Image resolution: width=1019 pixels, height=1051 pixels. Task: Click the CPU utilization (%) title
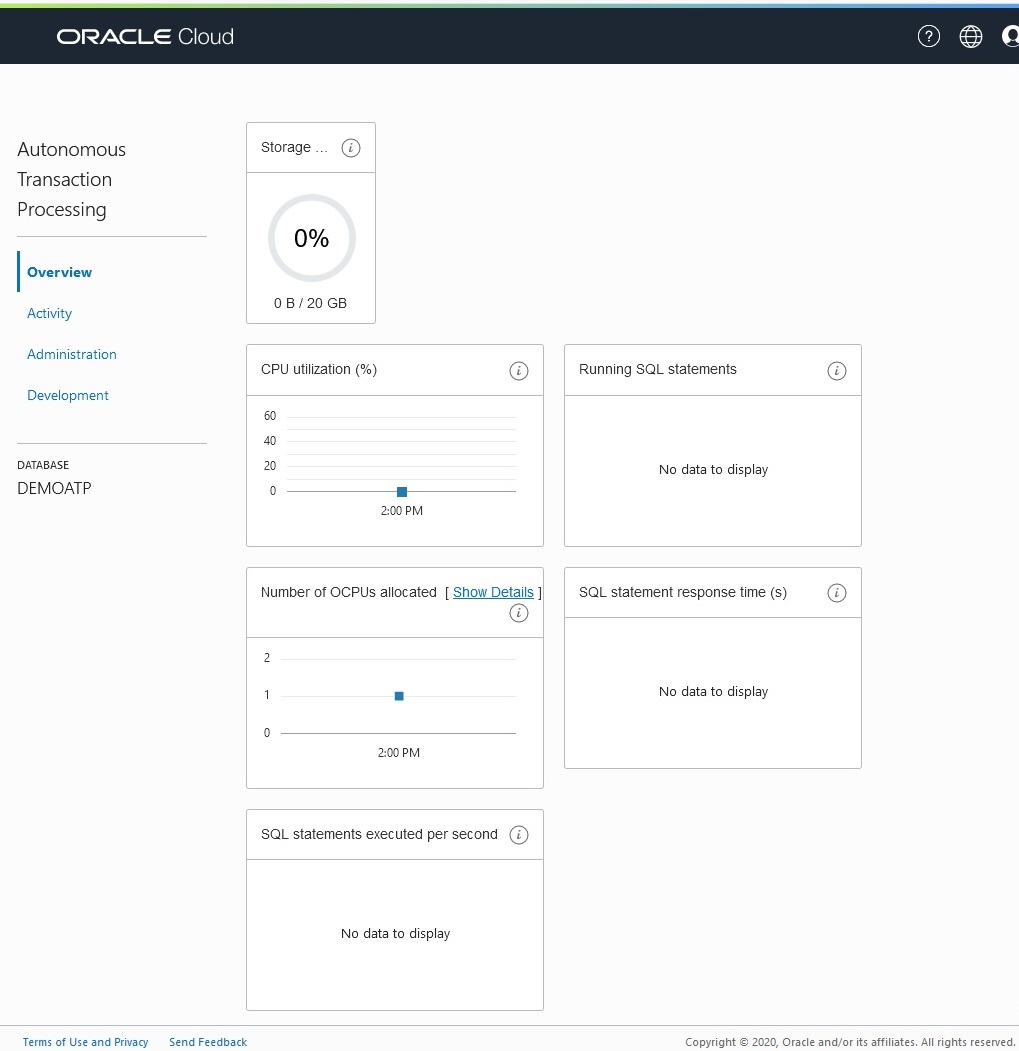(x=319, y=369)
